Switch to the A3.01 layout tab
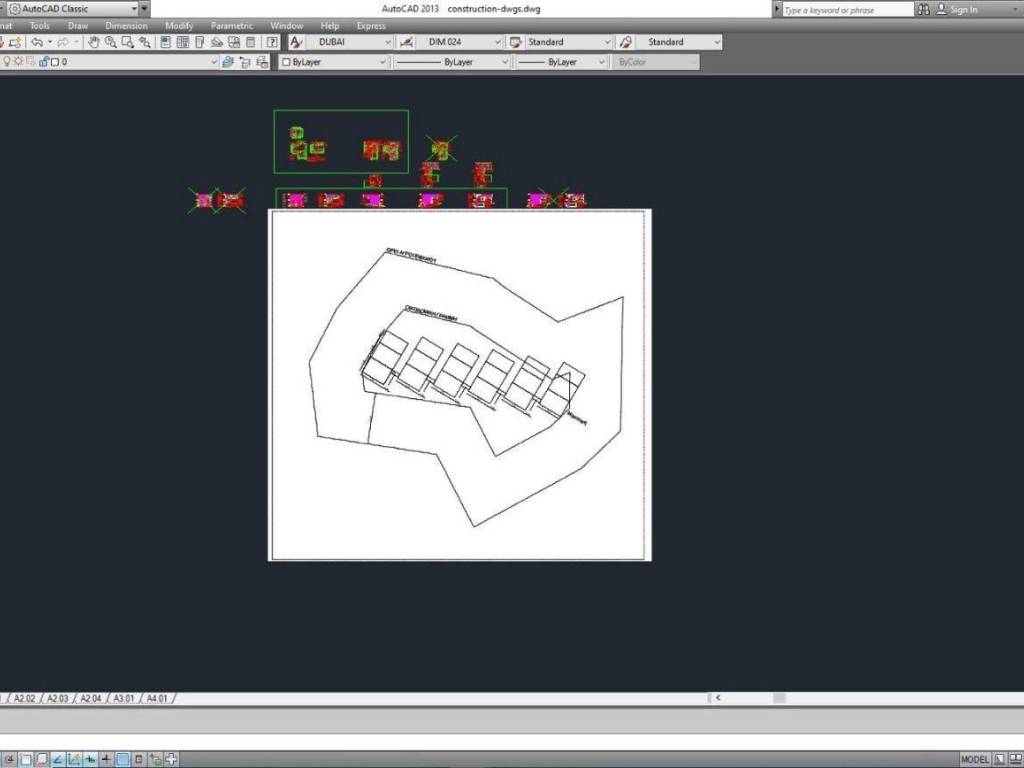Viewport: 1024px width, 768px height. pyautogui.click(x=124, y=698)
